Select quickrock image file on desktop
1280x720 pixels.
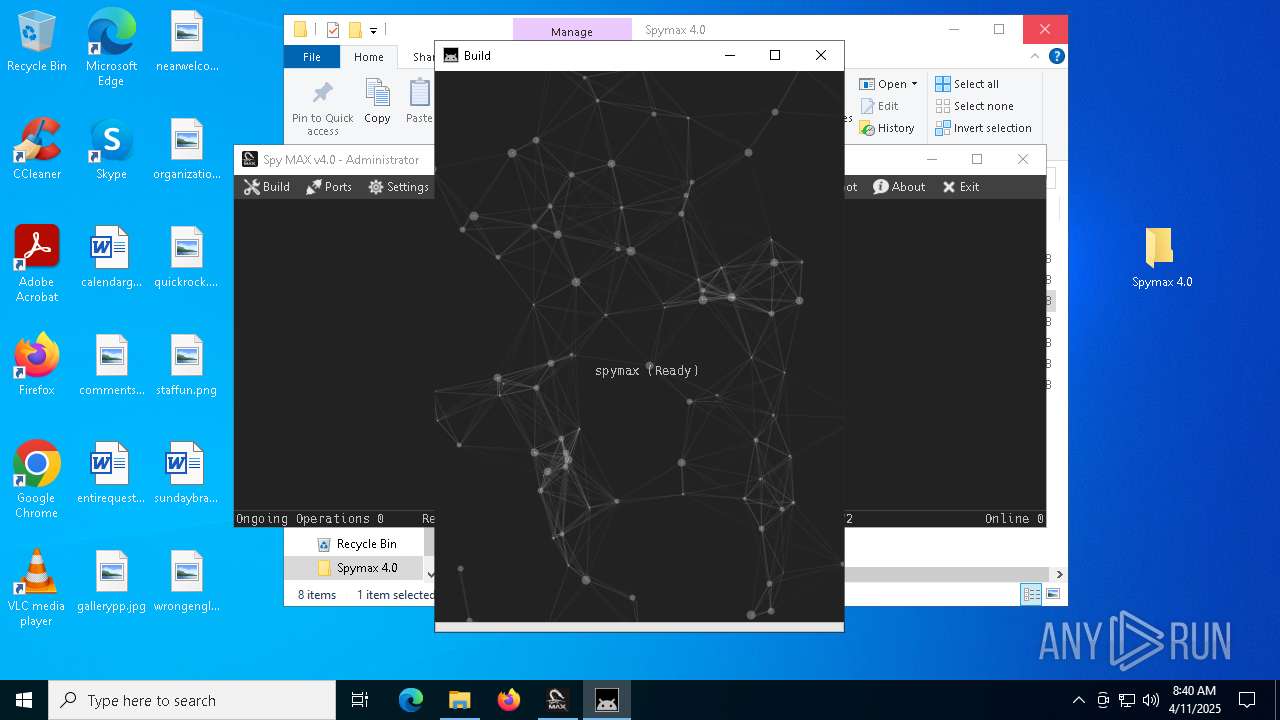[187, 257]
